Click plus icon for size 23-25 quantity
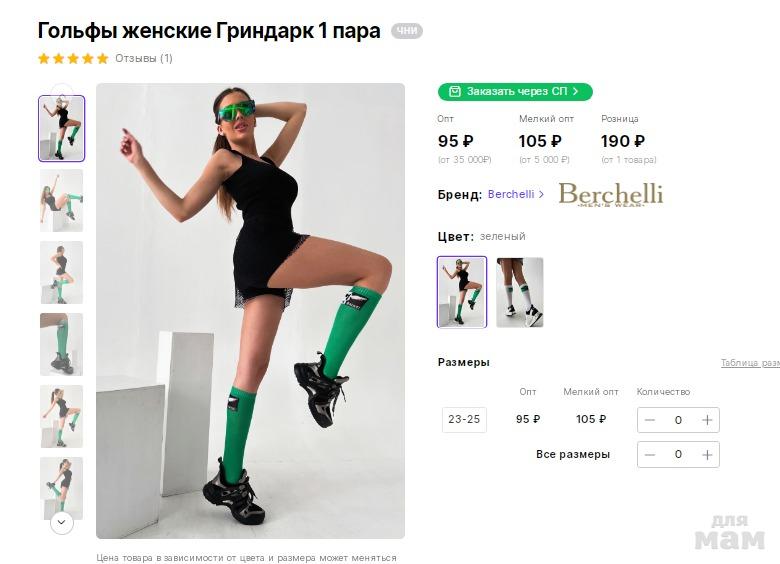 (x=707, y=420)
